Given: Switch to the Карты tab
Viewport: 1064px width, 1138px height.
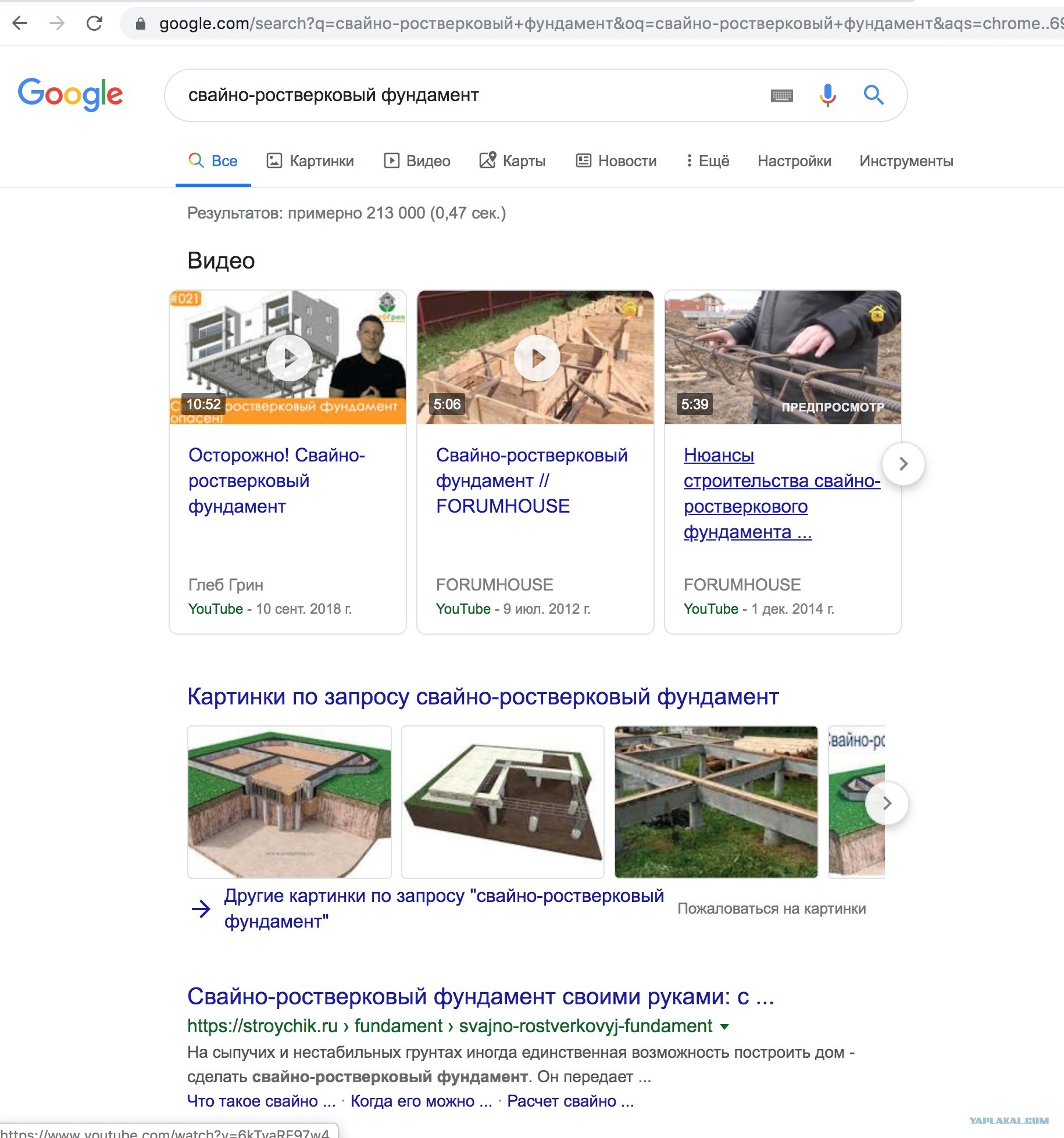Looking at the screenshot, I should pyautogui.click(x=512, y=161).
